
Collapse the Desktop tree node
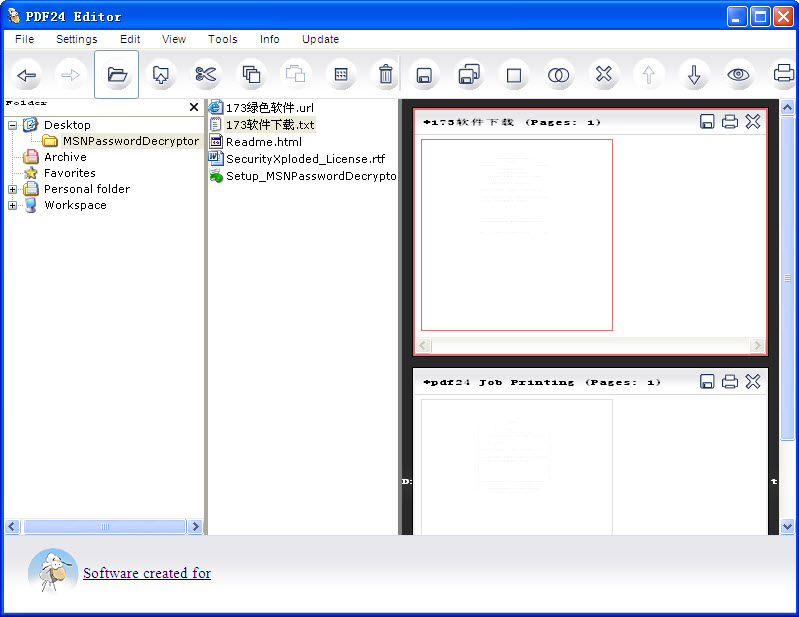tap(12, 125)
